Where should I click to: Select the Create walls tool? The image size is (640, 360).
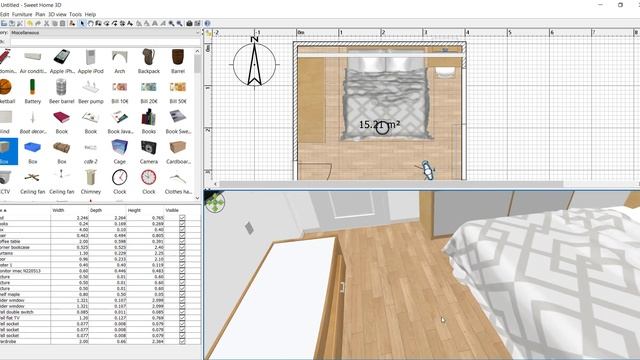pyautogui.click(x=98, y=24)
